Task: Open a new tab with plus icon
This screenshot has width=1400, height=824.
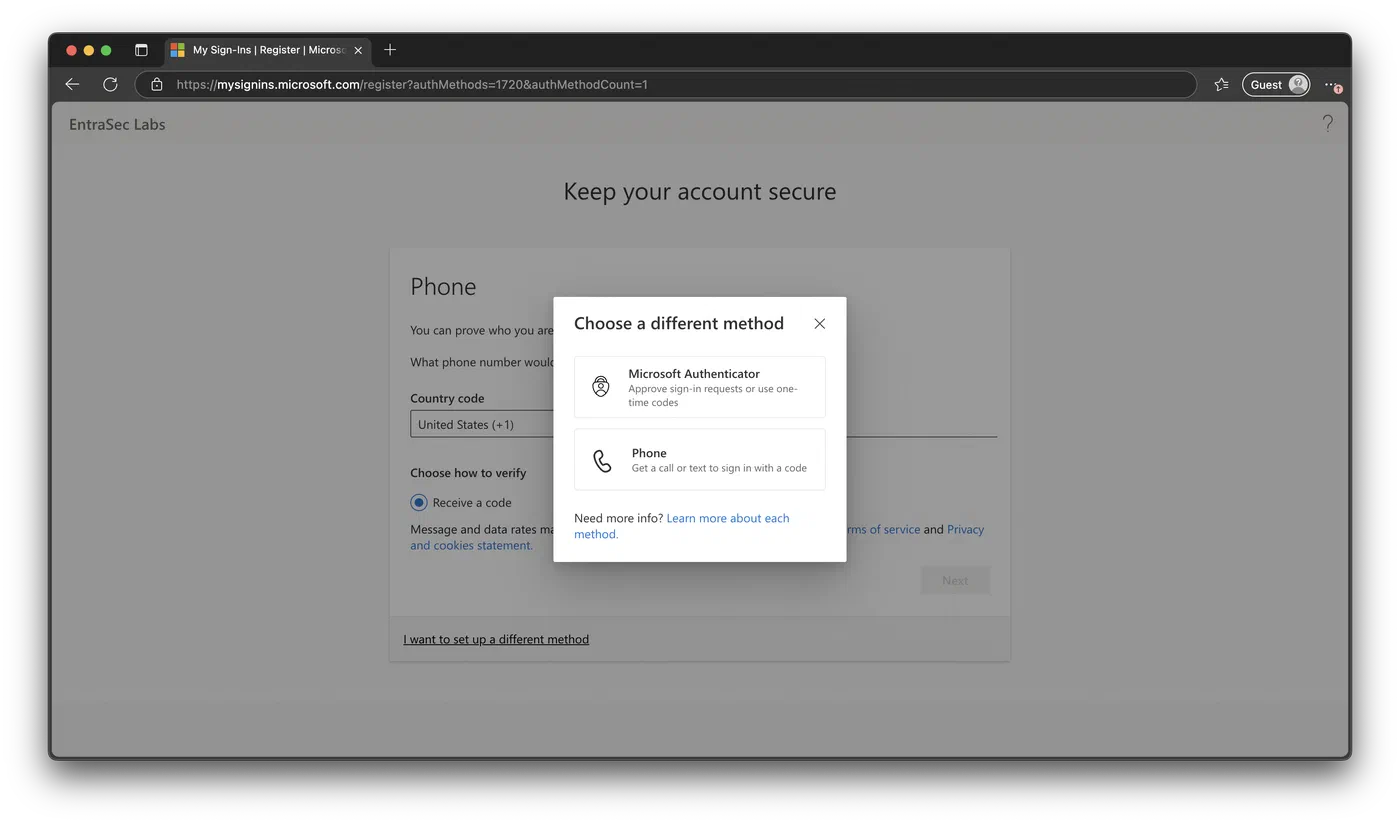Action: (390, 50)
